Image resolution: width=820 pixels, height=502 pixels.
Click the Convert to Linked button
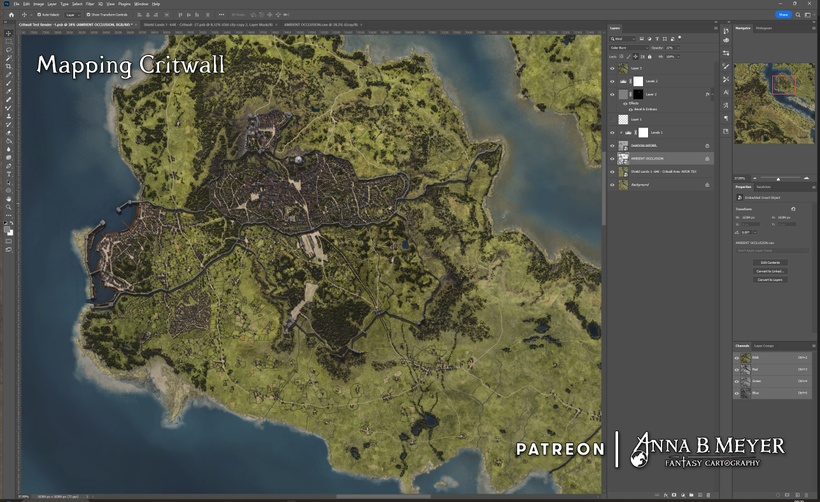(770, 271)
